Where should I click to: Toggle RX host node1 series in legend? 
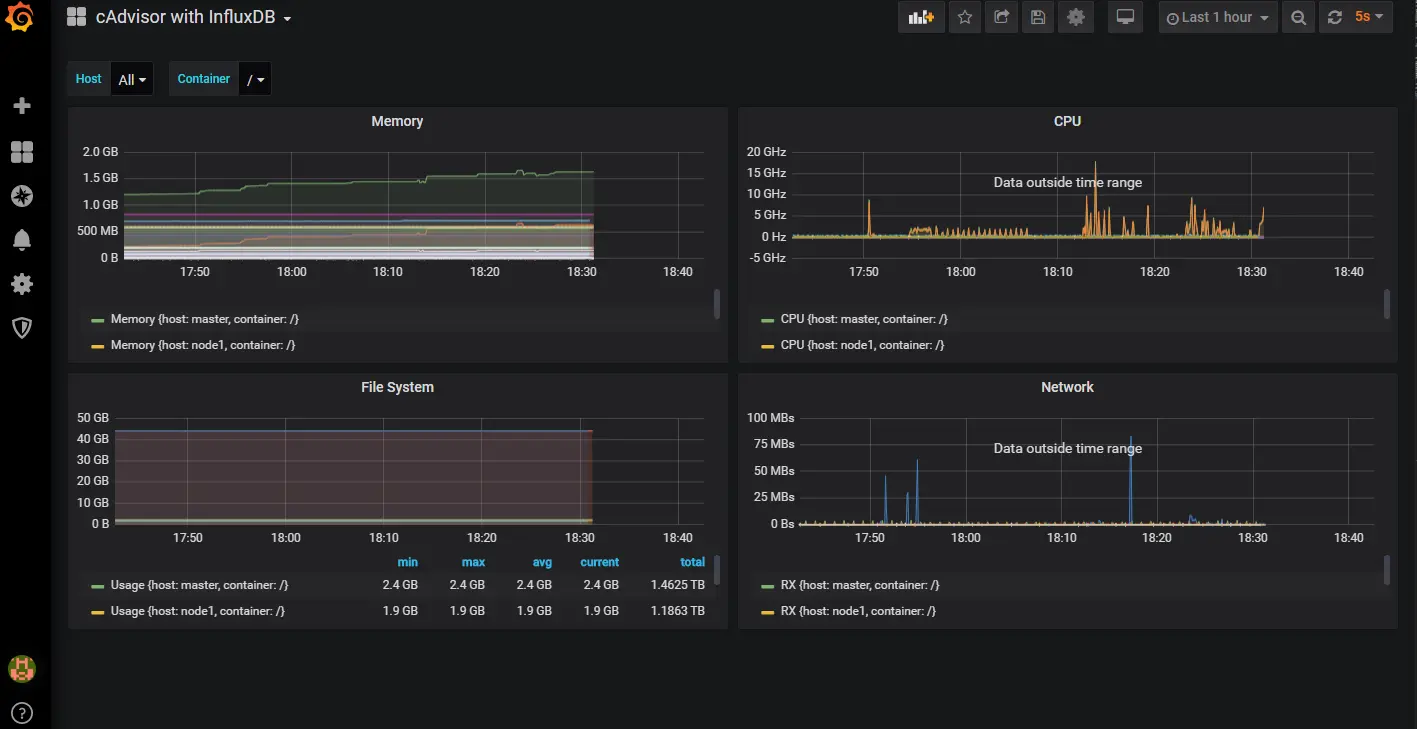click(859, 611)
